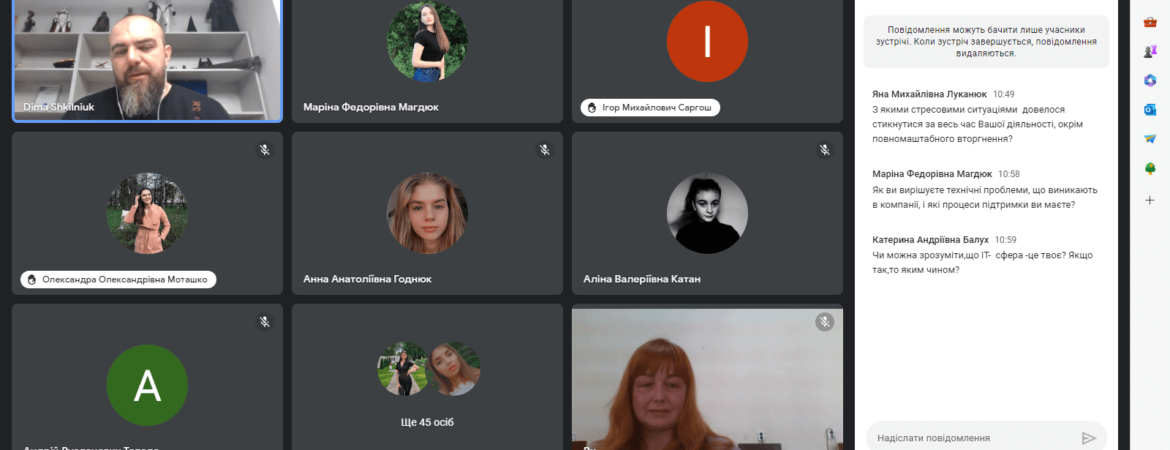Screen dimensions: 1170x450
Task: Open the Outlook icon in Edge sidebar
Action: point(1150,110)
